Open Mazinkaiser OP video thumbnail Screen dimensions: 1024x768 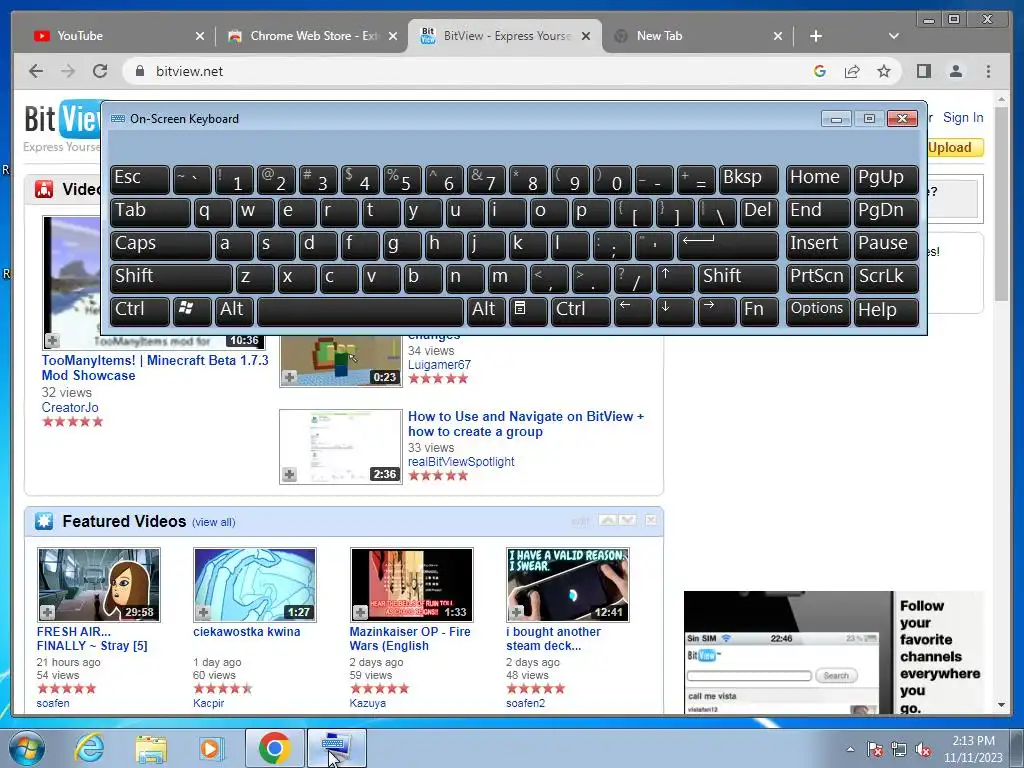click(411, 585)
